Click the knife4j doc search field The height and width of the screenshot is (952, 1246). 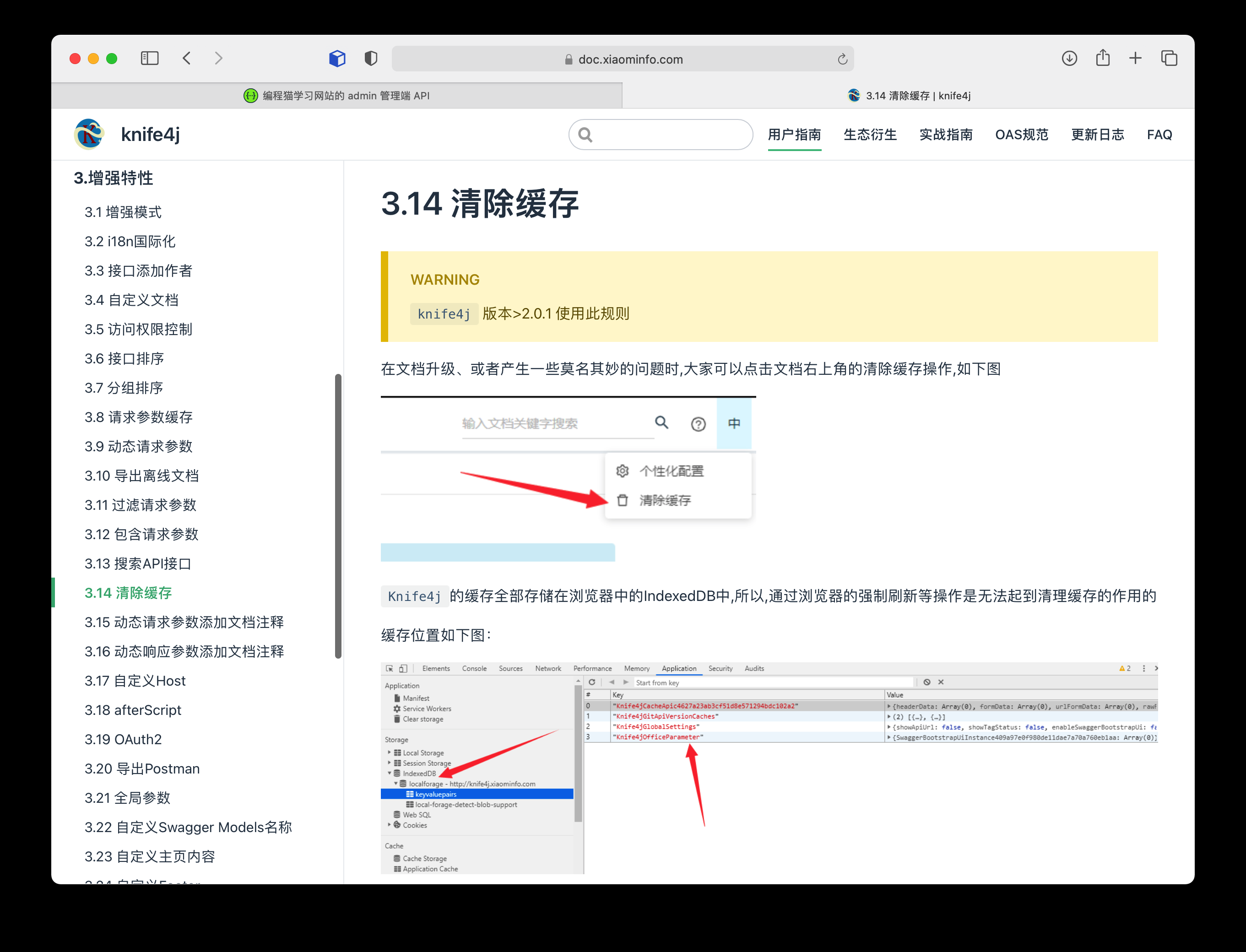click(x=661, y=135)
